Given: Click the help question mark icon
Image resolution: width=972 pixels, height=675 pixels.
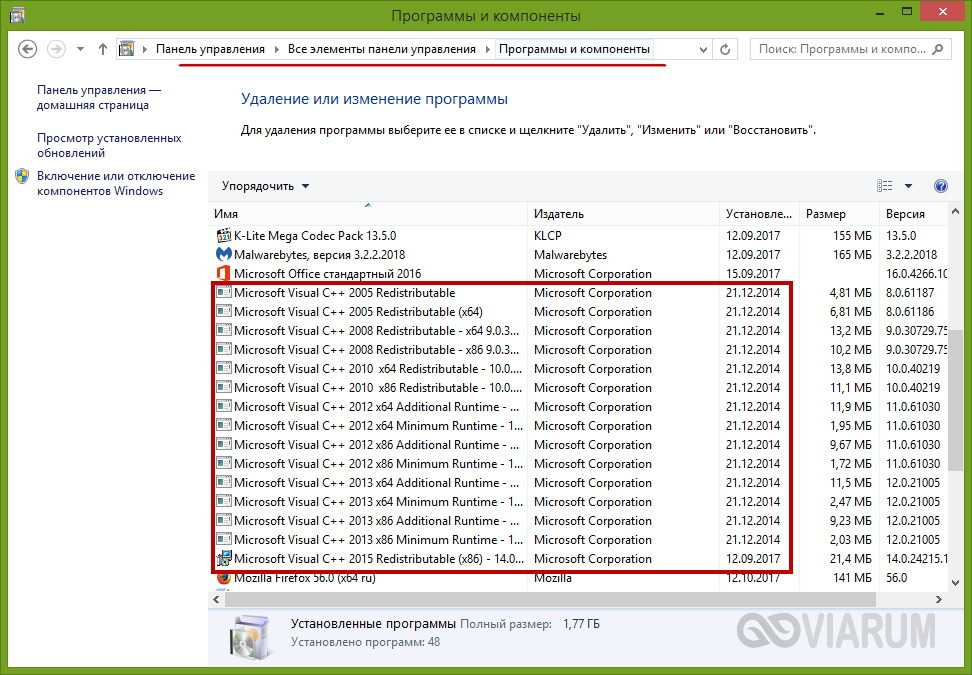Looking at the screenshot, I should (x=940, y=186).
